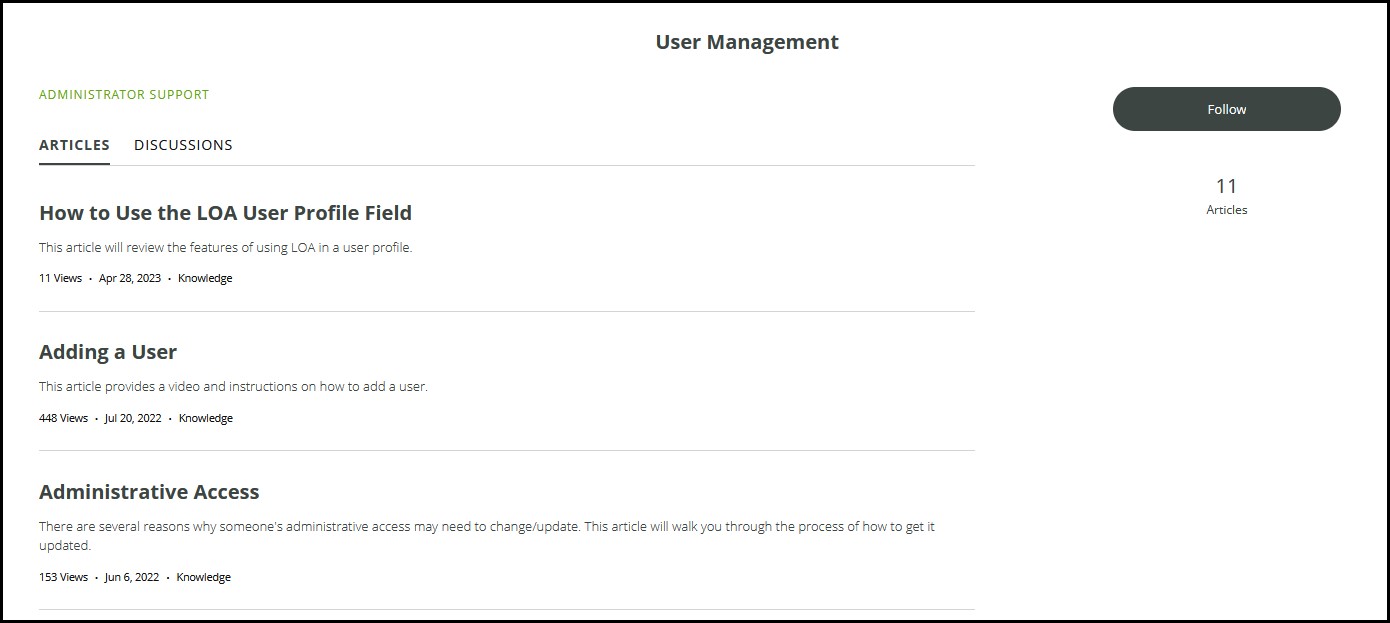Click the Knowledge label under Adding a User
The image size is (1390, 623).
point(205,418)
